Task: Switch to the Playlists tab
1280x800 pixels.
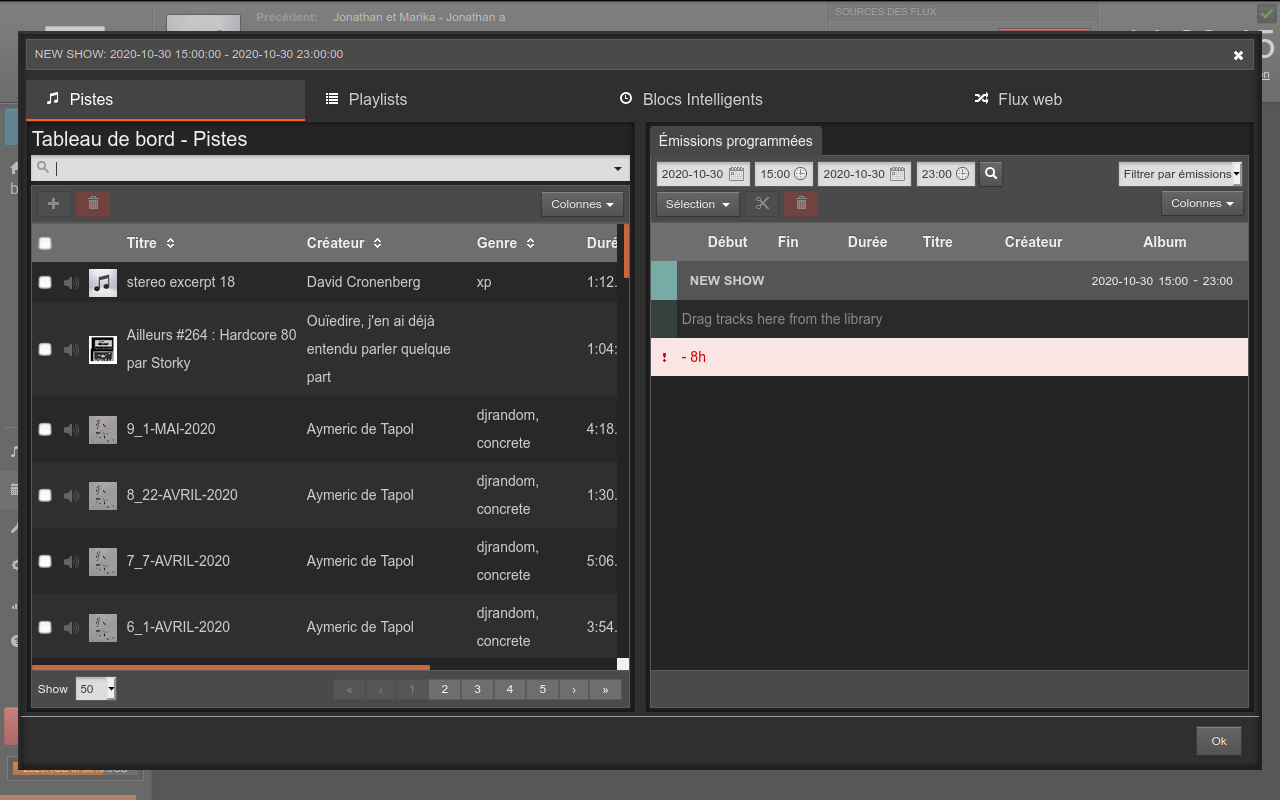Action: tap(366, 99)
